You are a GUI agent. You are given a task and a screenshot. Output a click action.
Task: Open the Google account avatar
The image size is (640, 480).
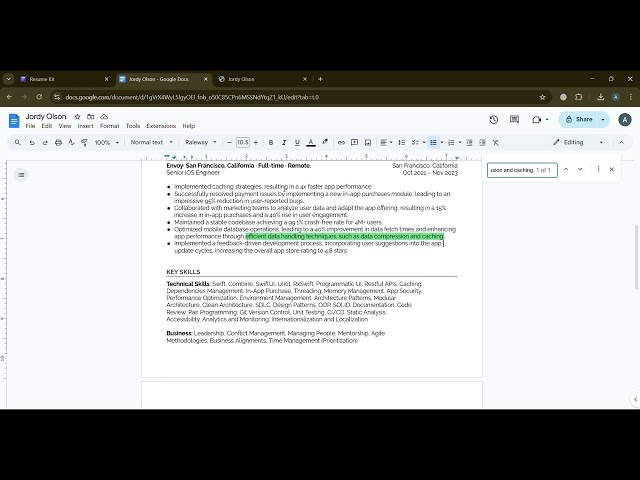624,120
